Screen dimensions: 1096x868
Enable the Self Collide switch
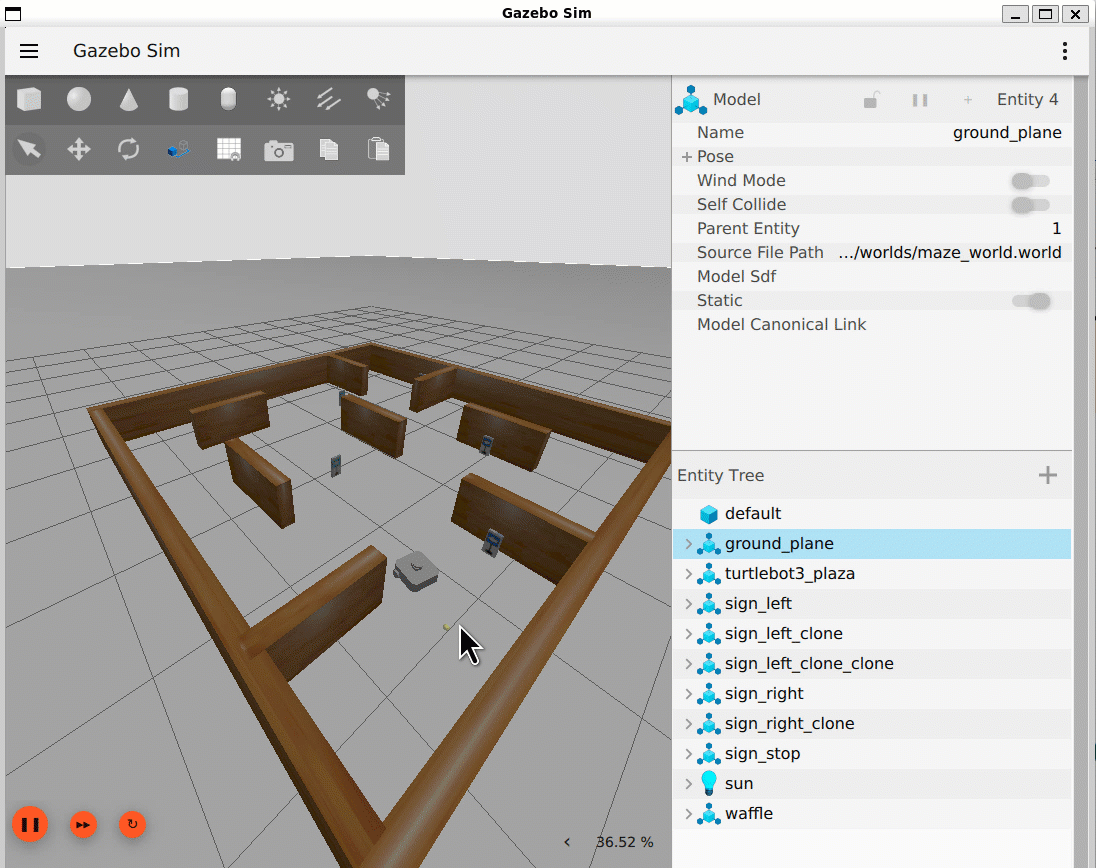pyautogui.click(x=1029, y=205)
